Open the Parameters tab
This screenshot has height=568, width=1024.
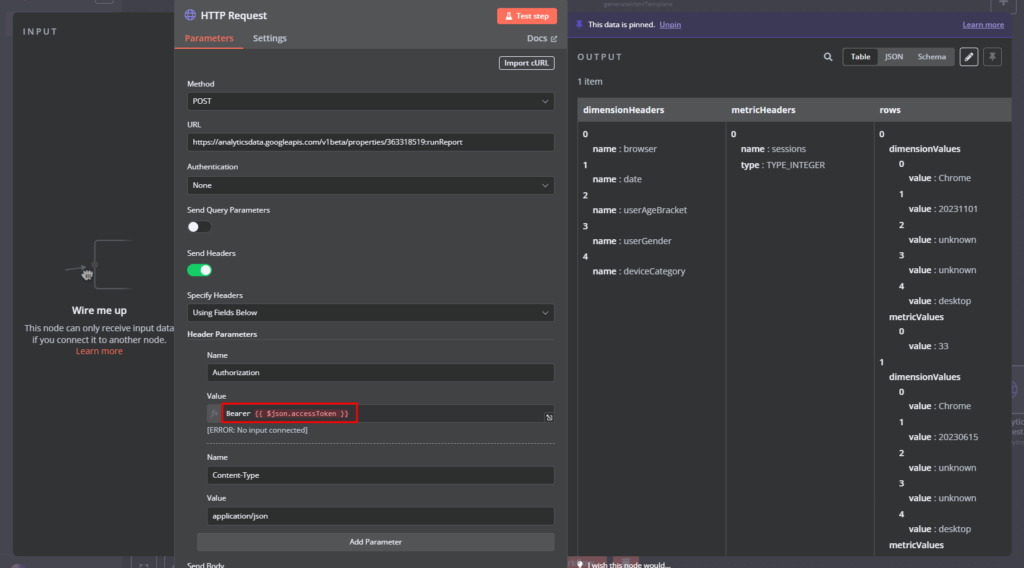[x=209, y=39]
